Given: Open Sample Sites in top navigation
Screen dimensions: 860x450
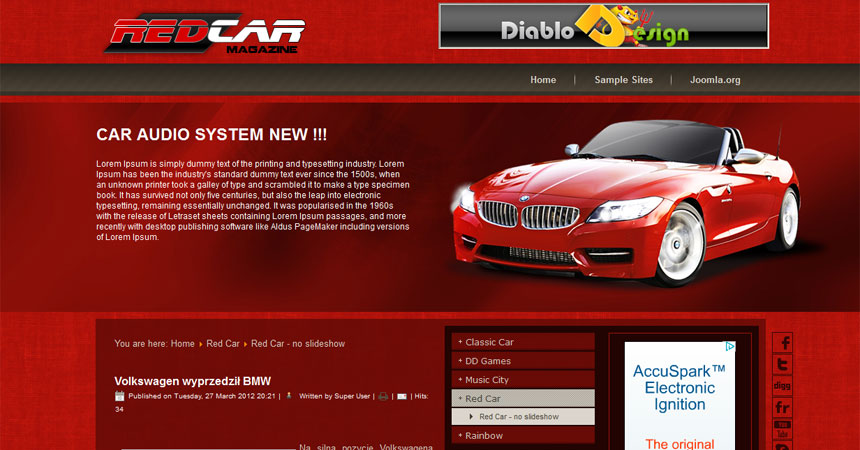Looking at the screenshot, I should click(x=624, y=80).
